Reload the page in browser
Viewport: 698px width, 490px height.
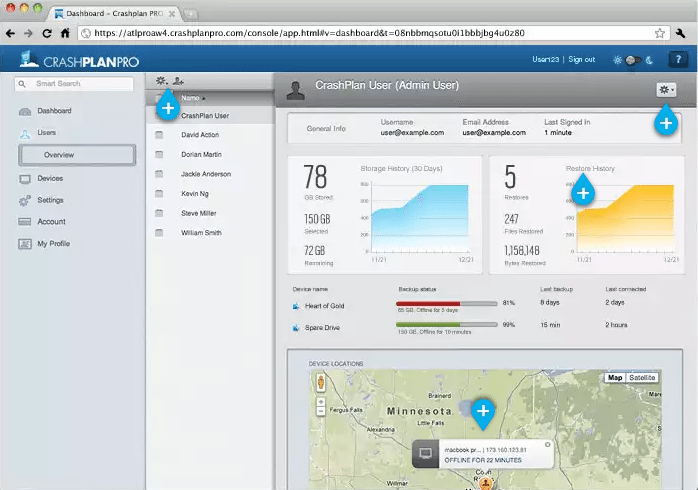(x=47, y=33)
